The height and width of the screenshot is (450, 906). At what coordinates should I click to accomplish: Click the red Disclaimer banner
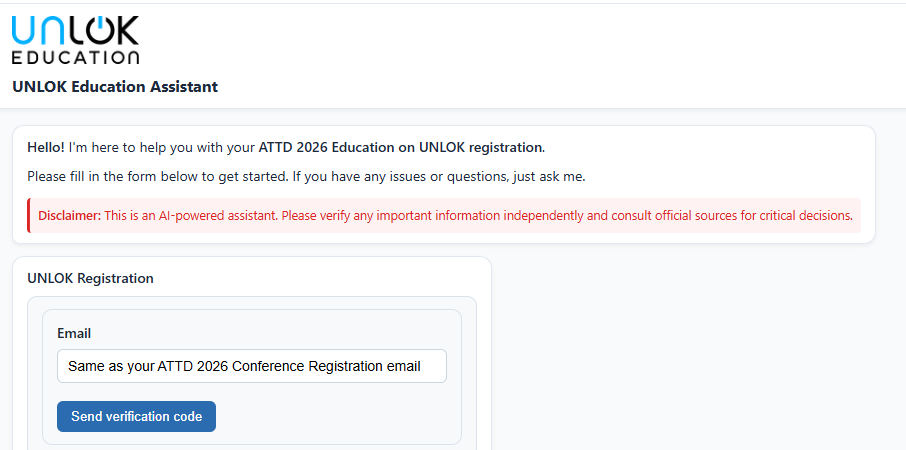444,215
